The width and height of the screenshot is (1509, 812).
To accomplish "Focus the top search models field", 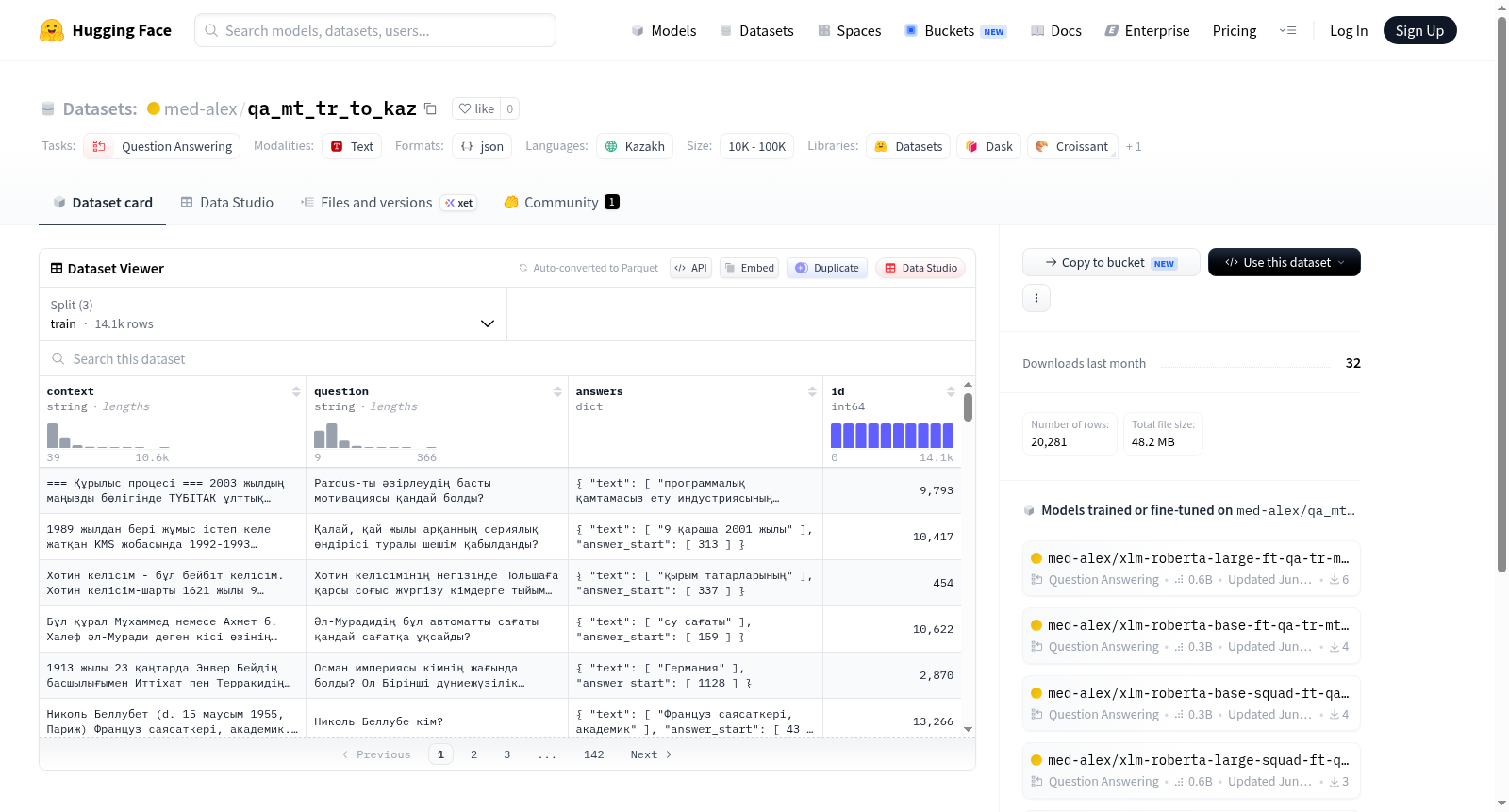I will click(x=375, y=30).
